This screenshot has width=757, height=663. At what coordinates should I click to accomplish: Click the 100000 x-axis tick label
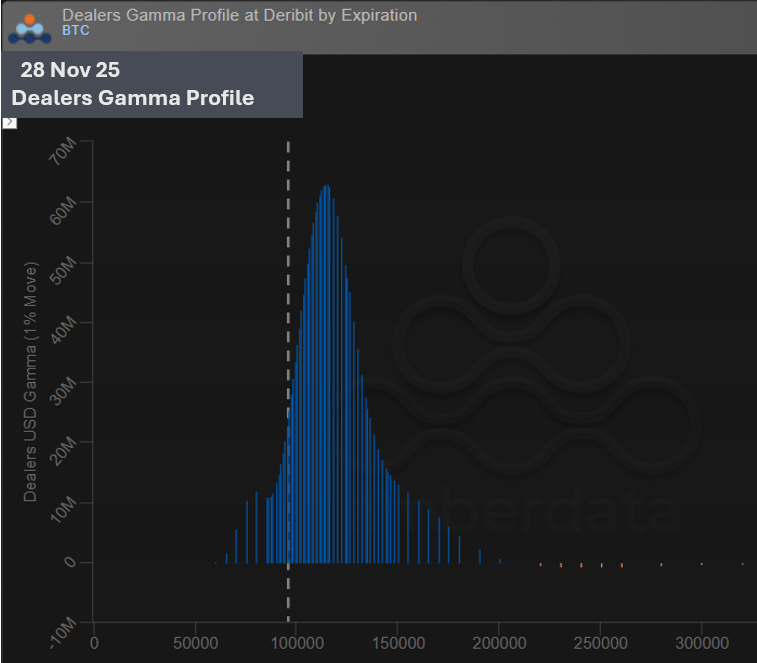(296, 639)
